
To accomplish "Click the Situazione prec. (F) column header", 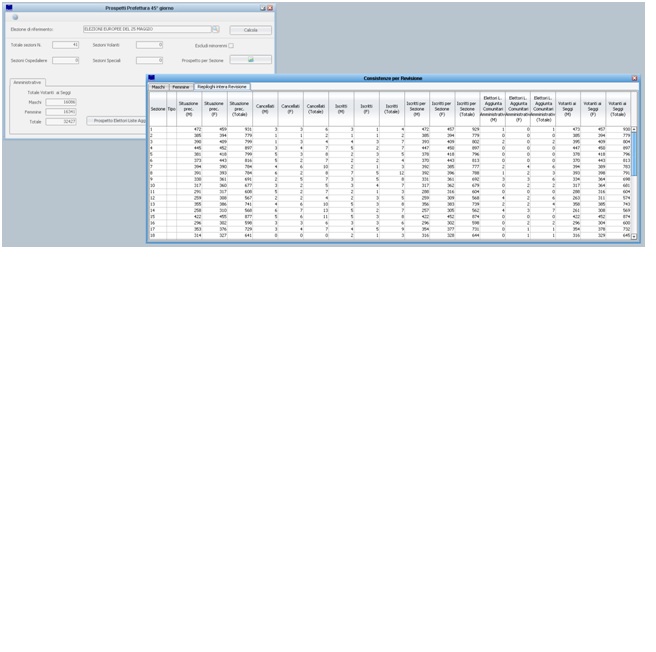I will 214,109.
